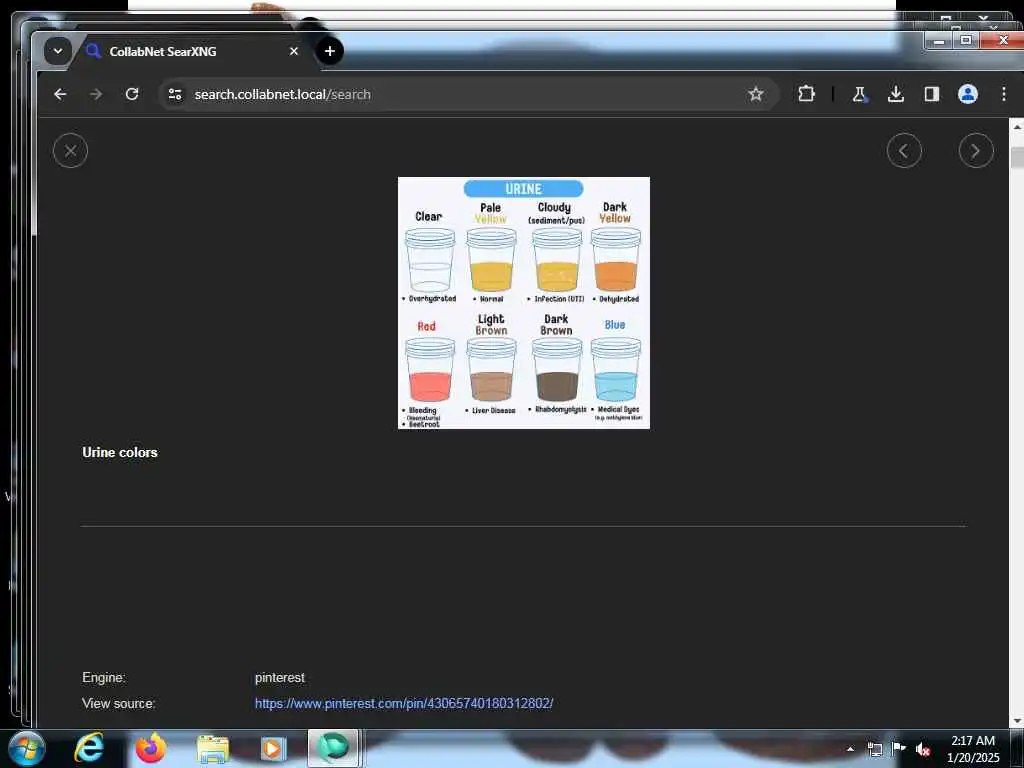Image resolution: width=1024 pixels, height=768 pixels.
Task: Reload the current page
Action: coord(132,94)
